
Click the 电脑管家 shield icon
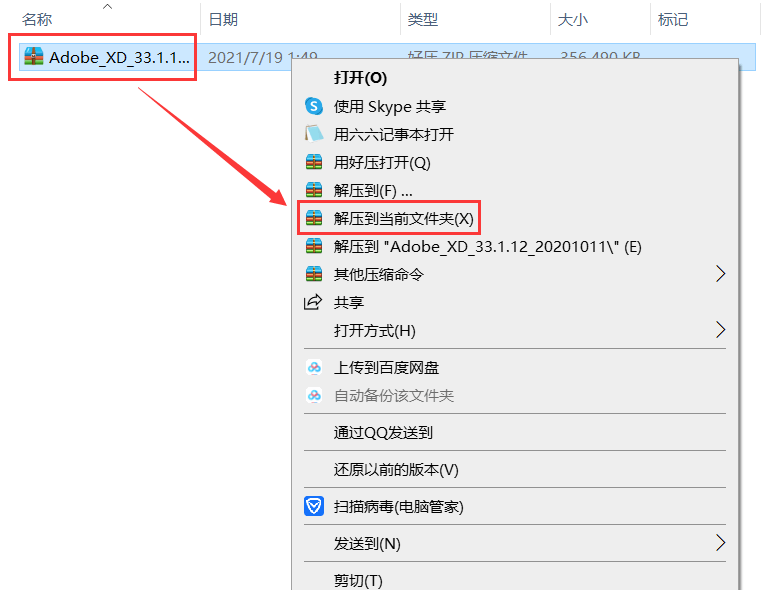click(313, 506)
